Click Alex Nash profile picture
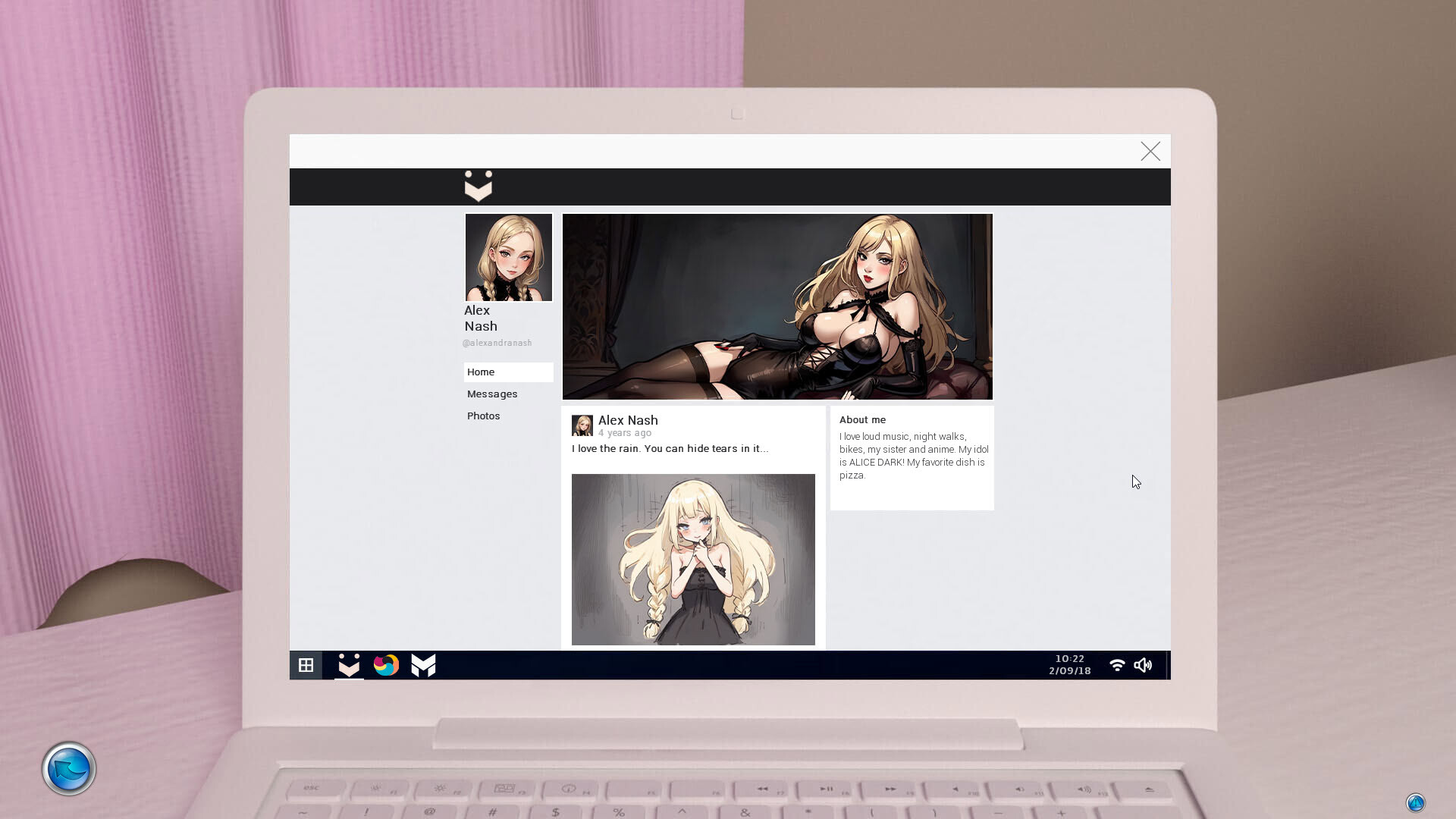The height and width of the screenshot is (819, 1456). (x=508, y=257)
